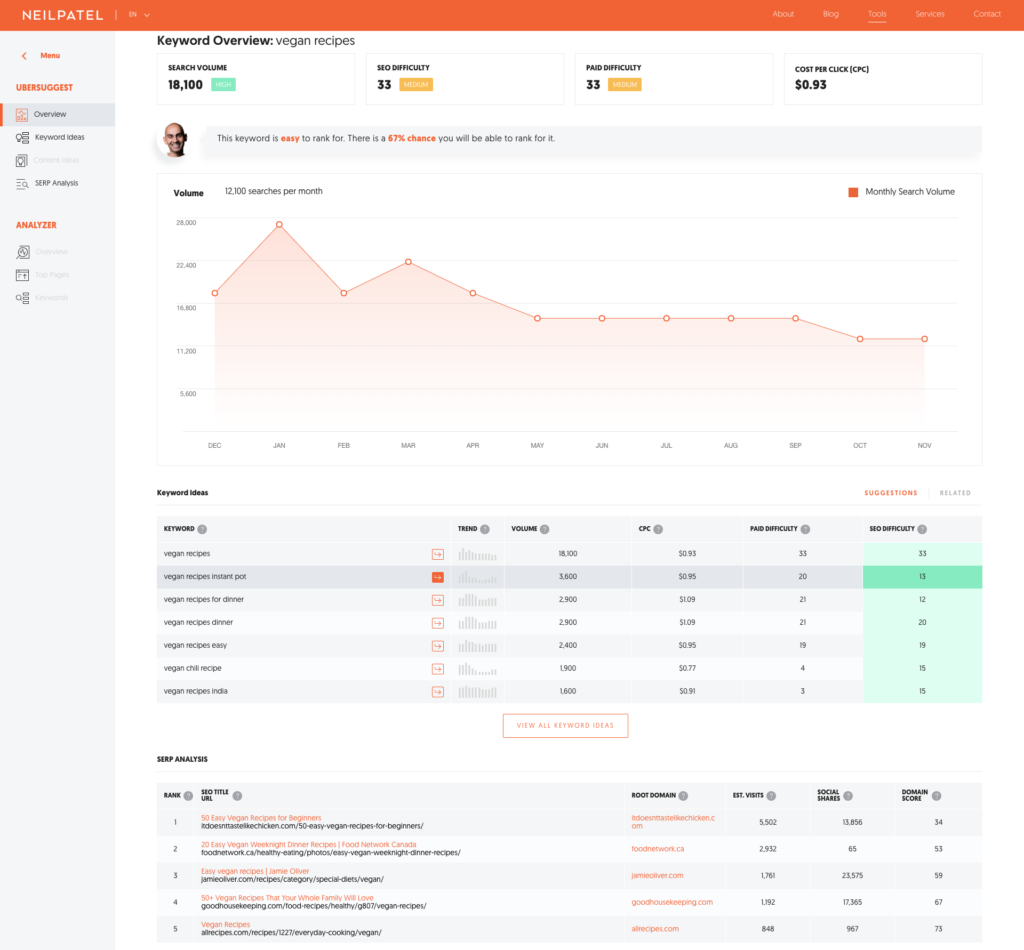Screen dimensions: 1024x950
Task: Click the MAR data point on volume chart
Action: [408, 262]
